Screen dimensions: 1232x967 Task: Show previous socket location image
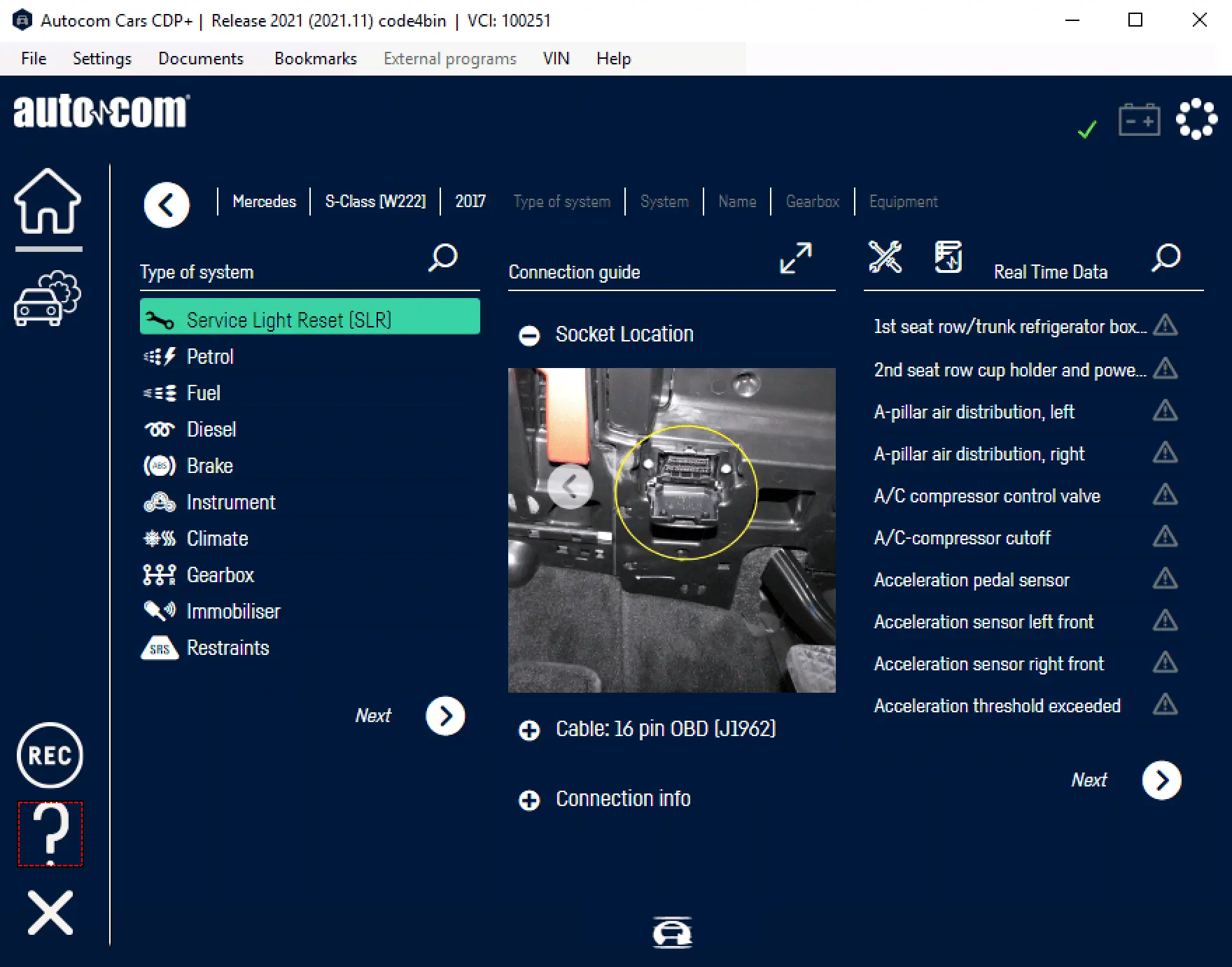(570, 486)
